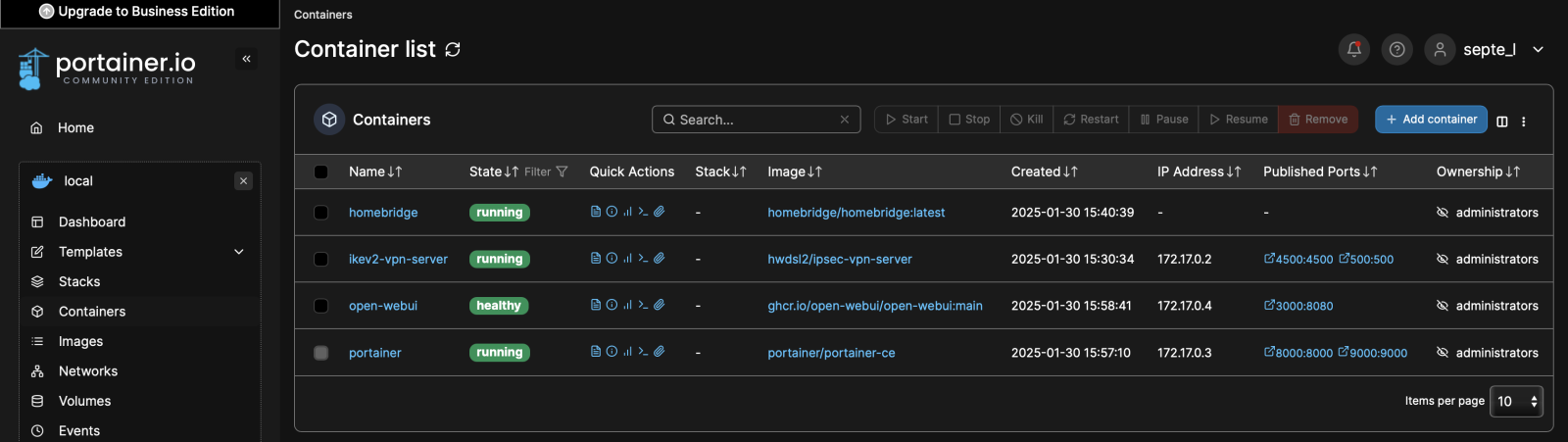Open the hwdsl2/ipsec-vpn-server image link
This screenshot has height=442, width=1568.
click(x=840, y=260)
